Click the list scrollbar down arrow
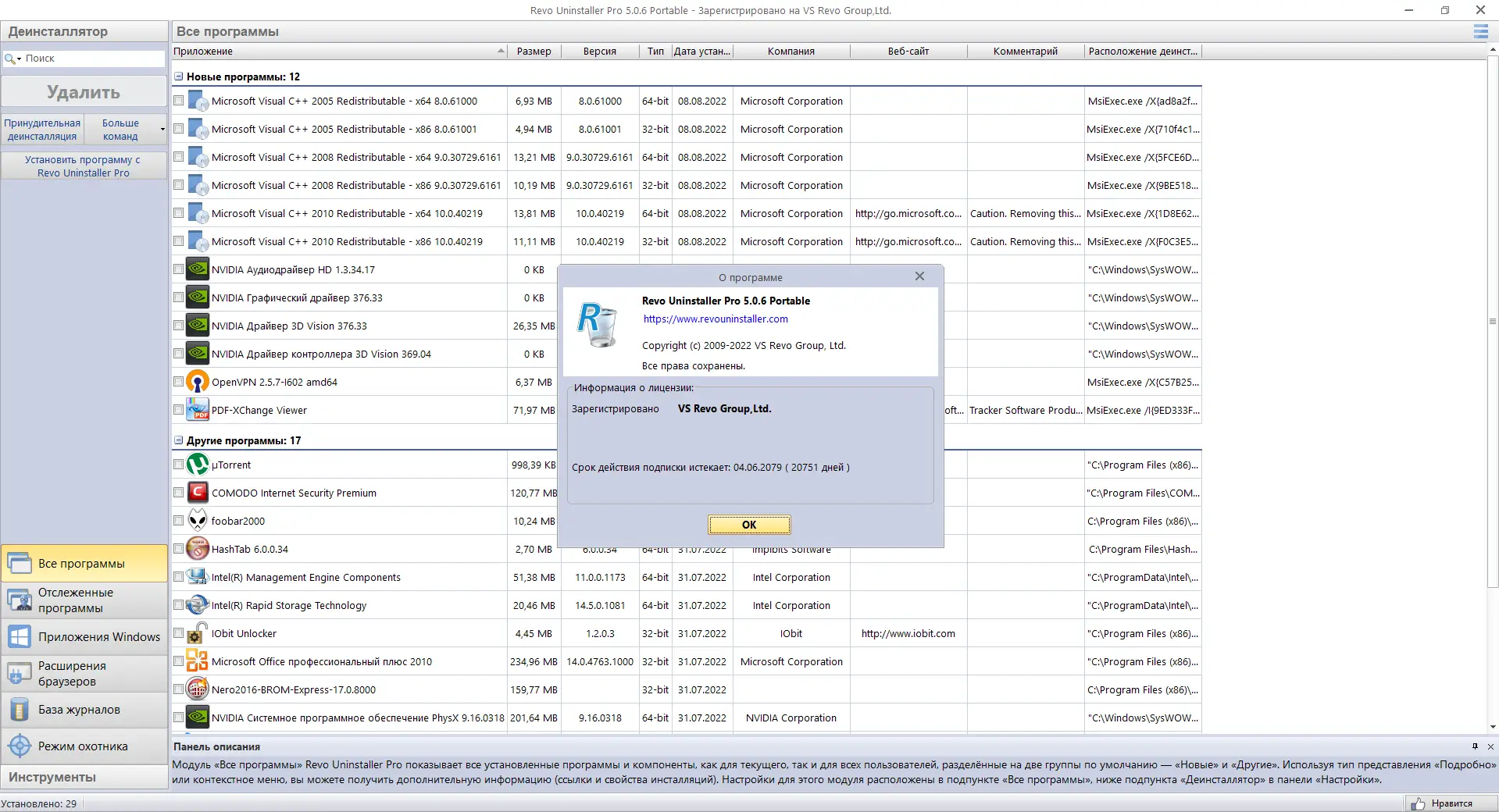 (1493, 728)
